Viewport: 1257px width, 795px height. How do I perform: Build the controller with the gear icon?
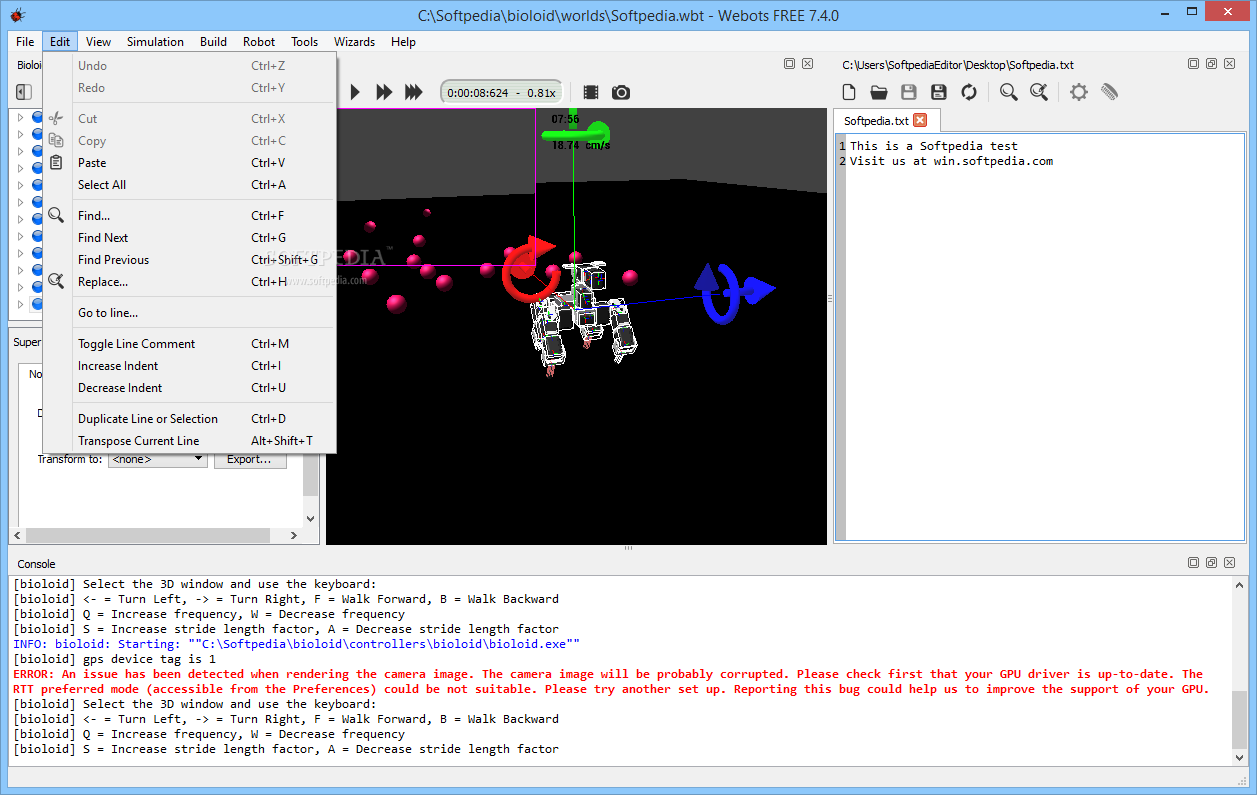(1079, 92)
